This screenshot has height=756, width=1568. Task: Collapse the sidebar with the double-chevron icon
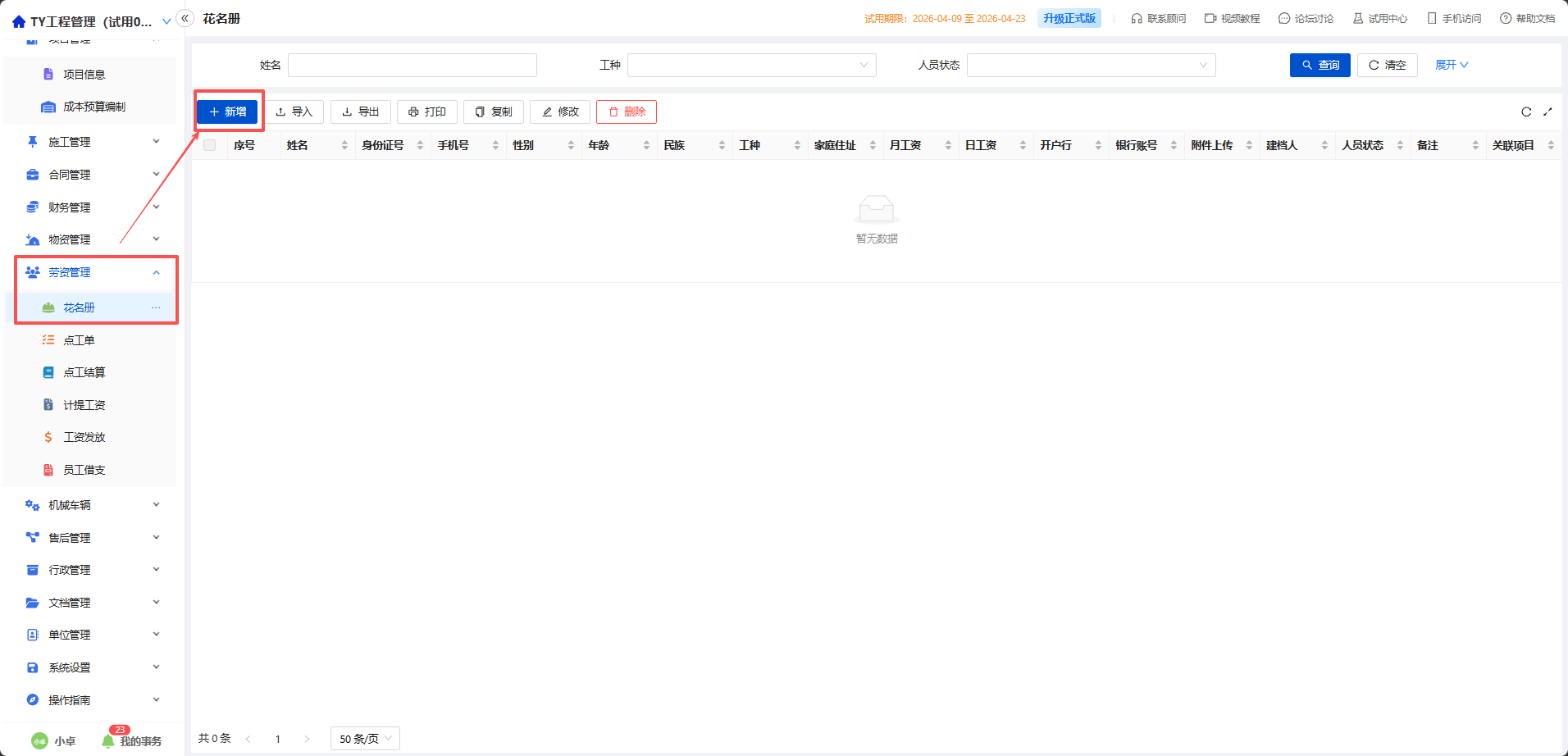[185, 18]
